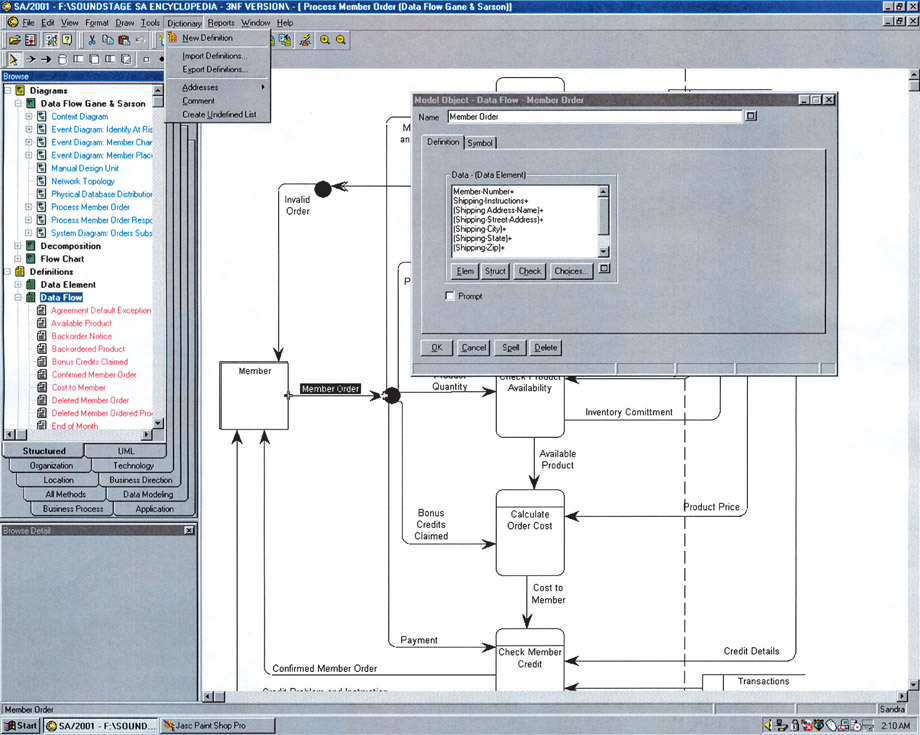The width and height of the screenshot is (920, 735).
Task: Click the Backorder Notice definition icon
Action: tap(42, 336)
